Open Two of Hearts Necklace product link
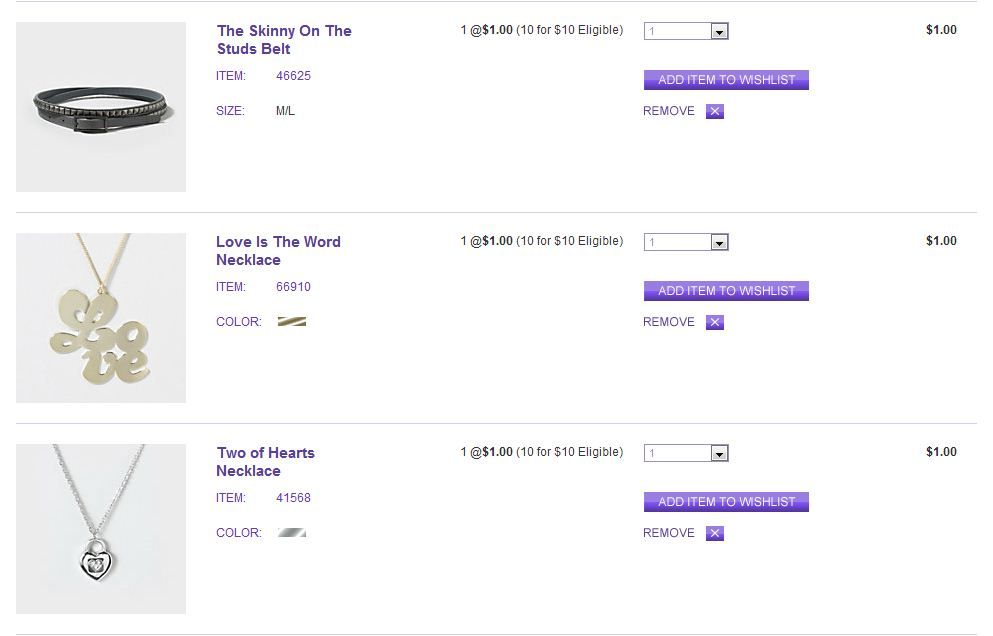 (x=265, y=462)
